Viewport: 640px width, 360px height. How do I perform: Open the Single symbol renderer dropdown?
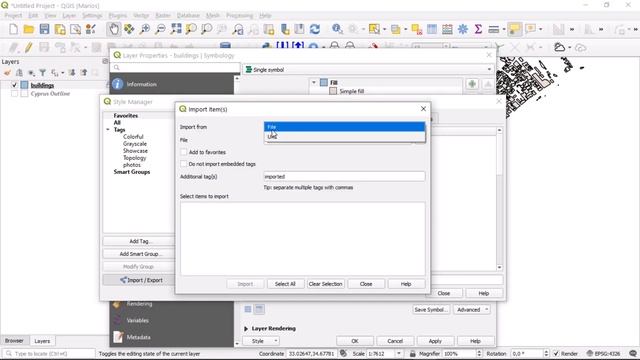[x=368, y=70]
